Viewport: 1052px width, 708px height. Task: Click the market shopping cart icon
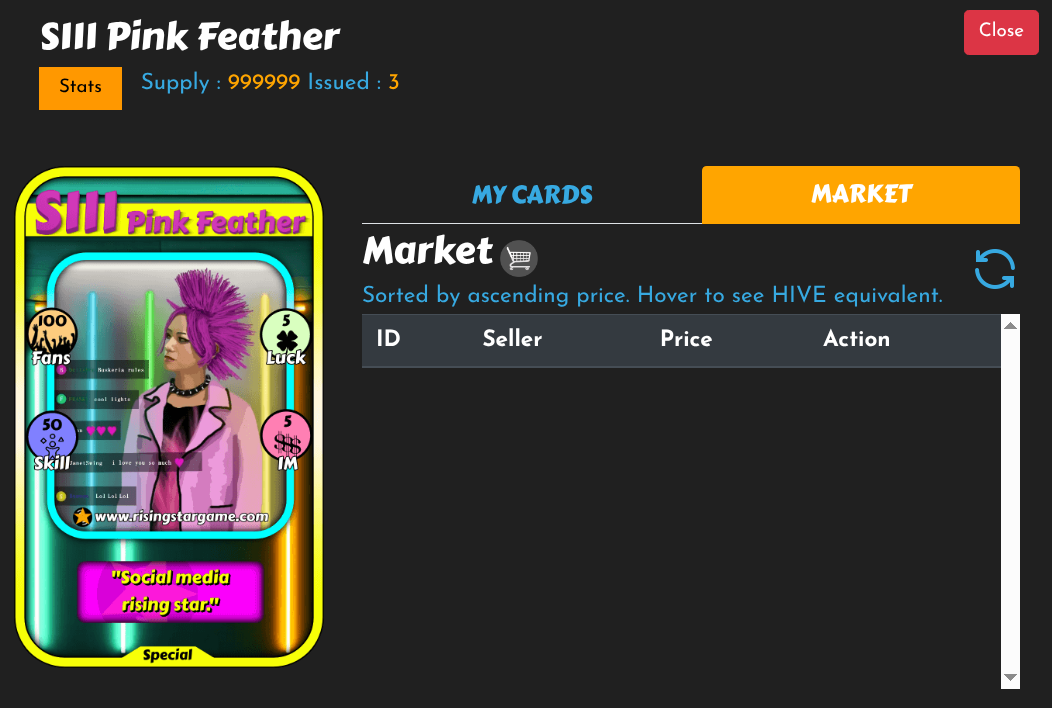coord(519,258)
